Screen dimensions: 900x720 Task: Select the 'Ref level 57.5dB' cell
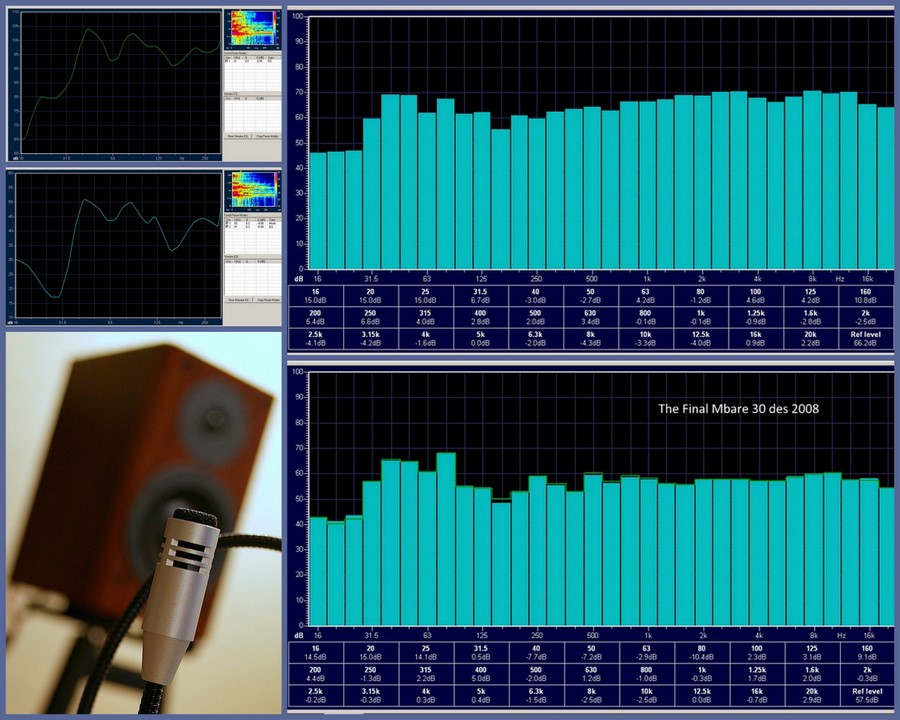click(x=867, y=695)
